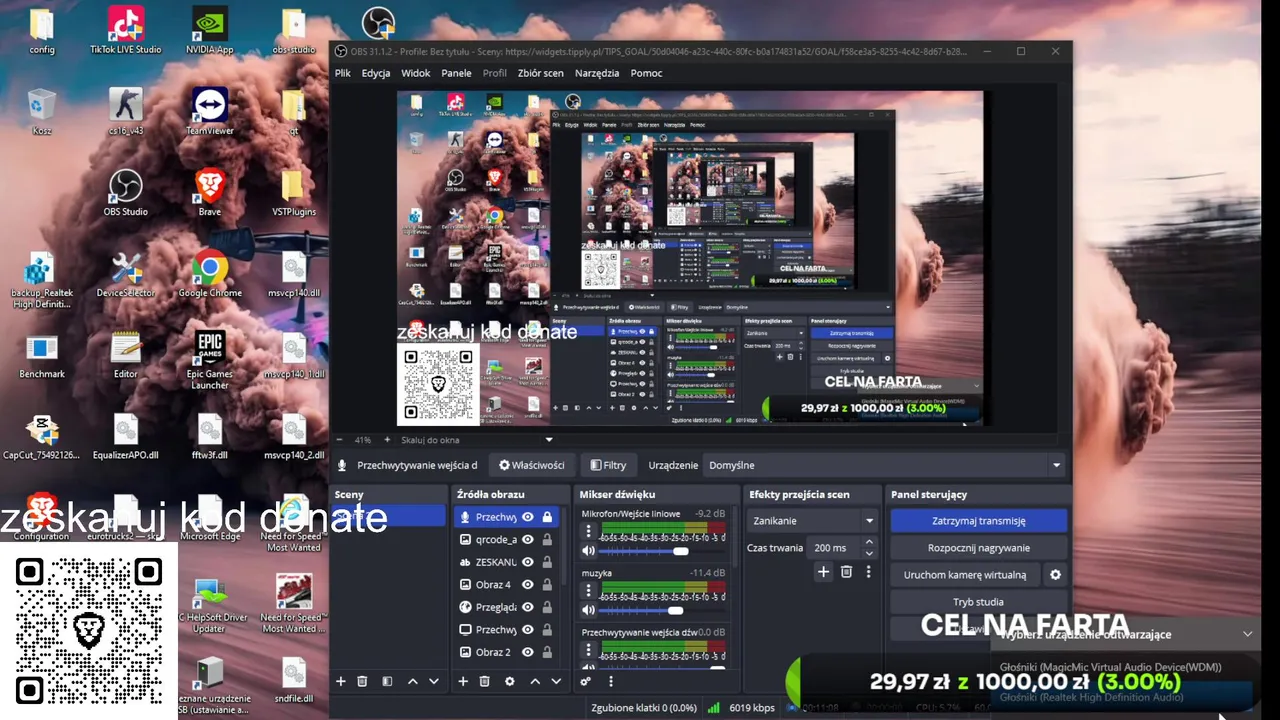
Task: Open Właściwości source properties button
Action: click(532, 465)
